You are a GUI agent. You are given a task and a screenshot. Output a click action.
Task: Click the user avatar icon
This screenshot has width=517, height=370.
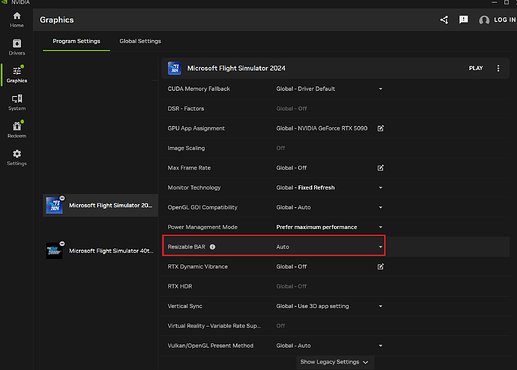click(x=484, y=20)
